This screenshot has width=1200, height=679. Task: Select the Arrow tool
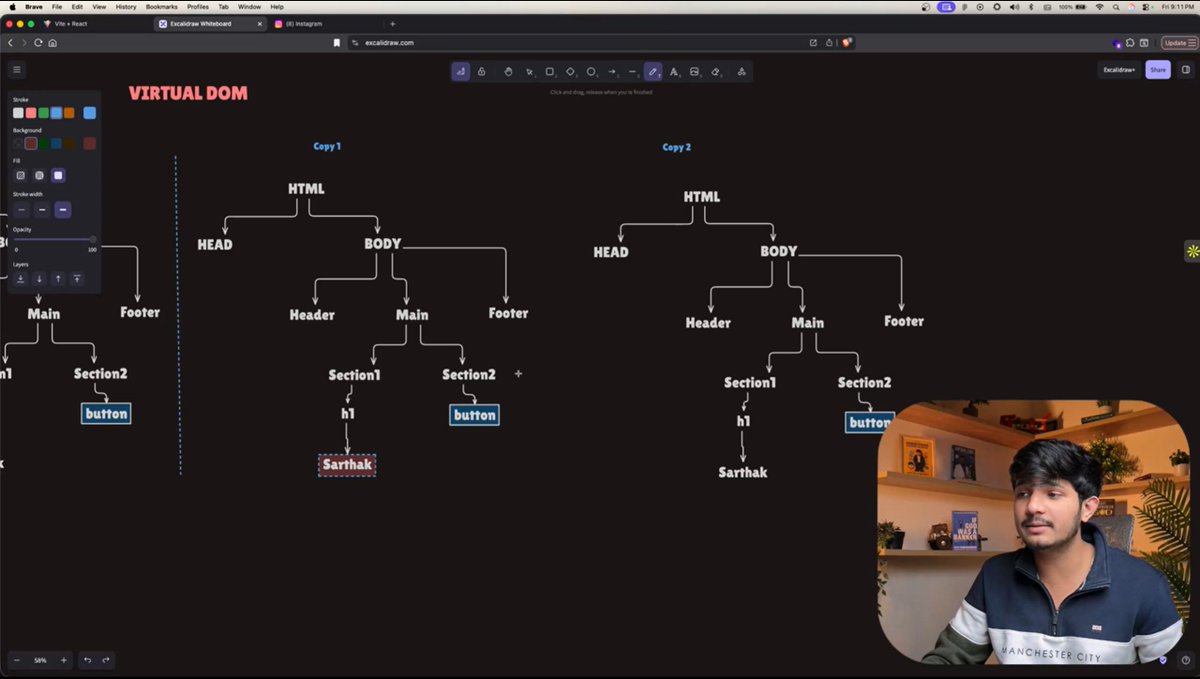(x=612, y=71)
